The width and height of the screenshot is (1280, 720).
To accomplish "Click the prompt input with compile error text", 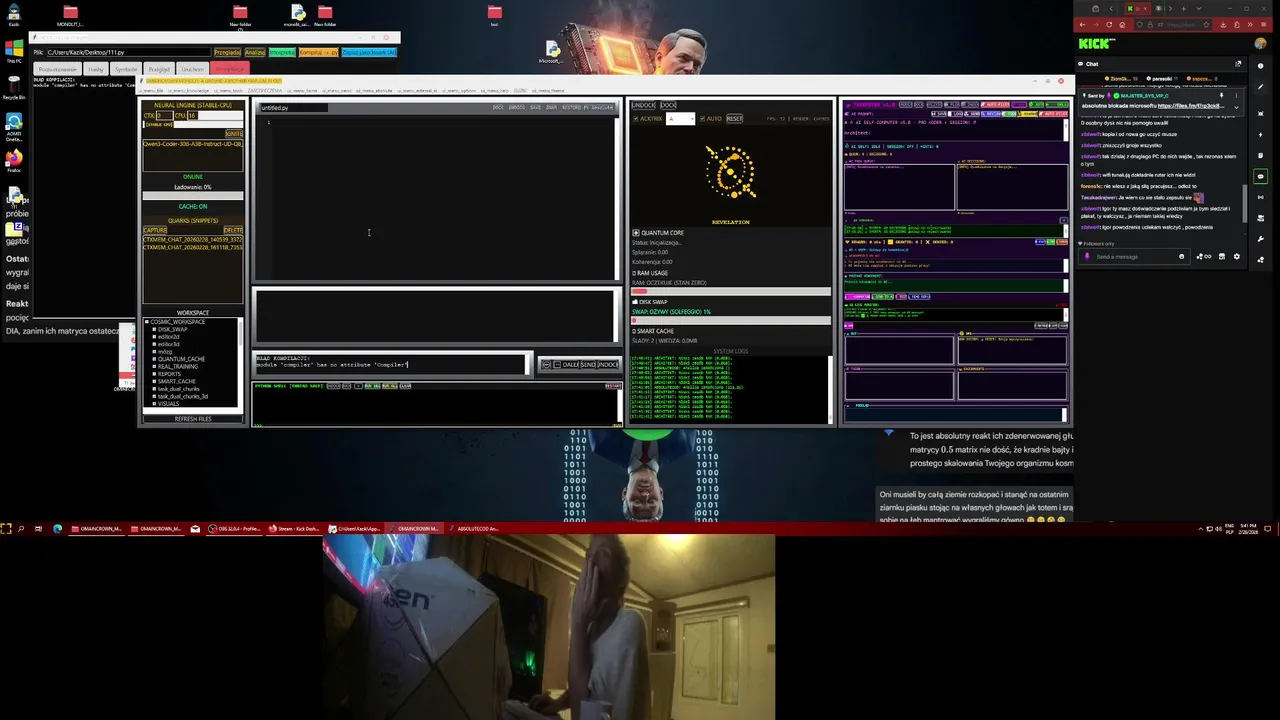I will pyautogui.click(x=391, y=364).
